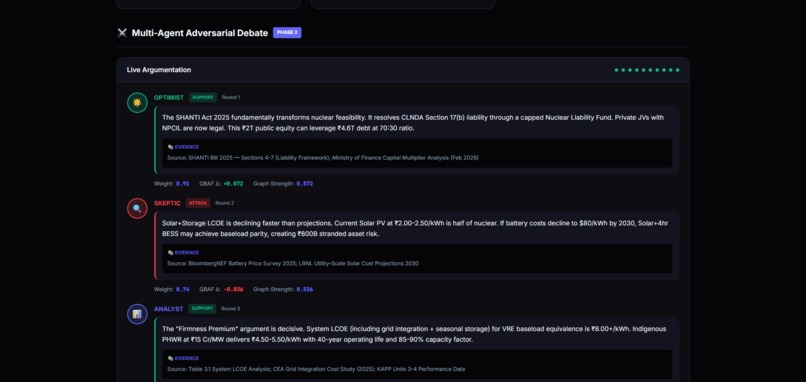
Task: Click the Firmness Premium argument text
Action: point(414,334)
